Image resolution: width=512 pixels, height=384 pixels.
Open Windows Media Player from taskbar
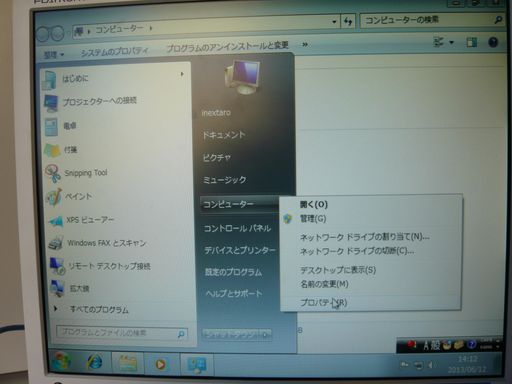pos(161,364)
